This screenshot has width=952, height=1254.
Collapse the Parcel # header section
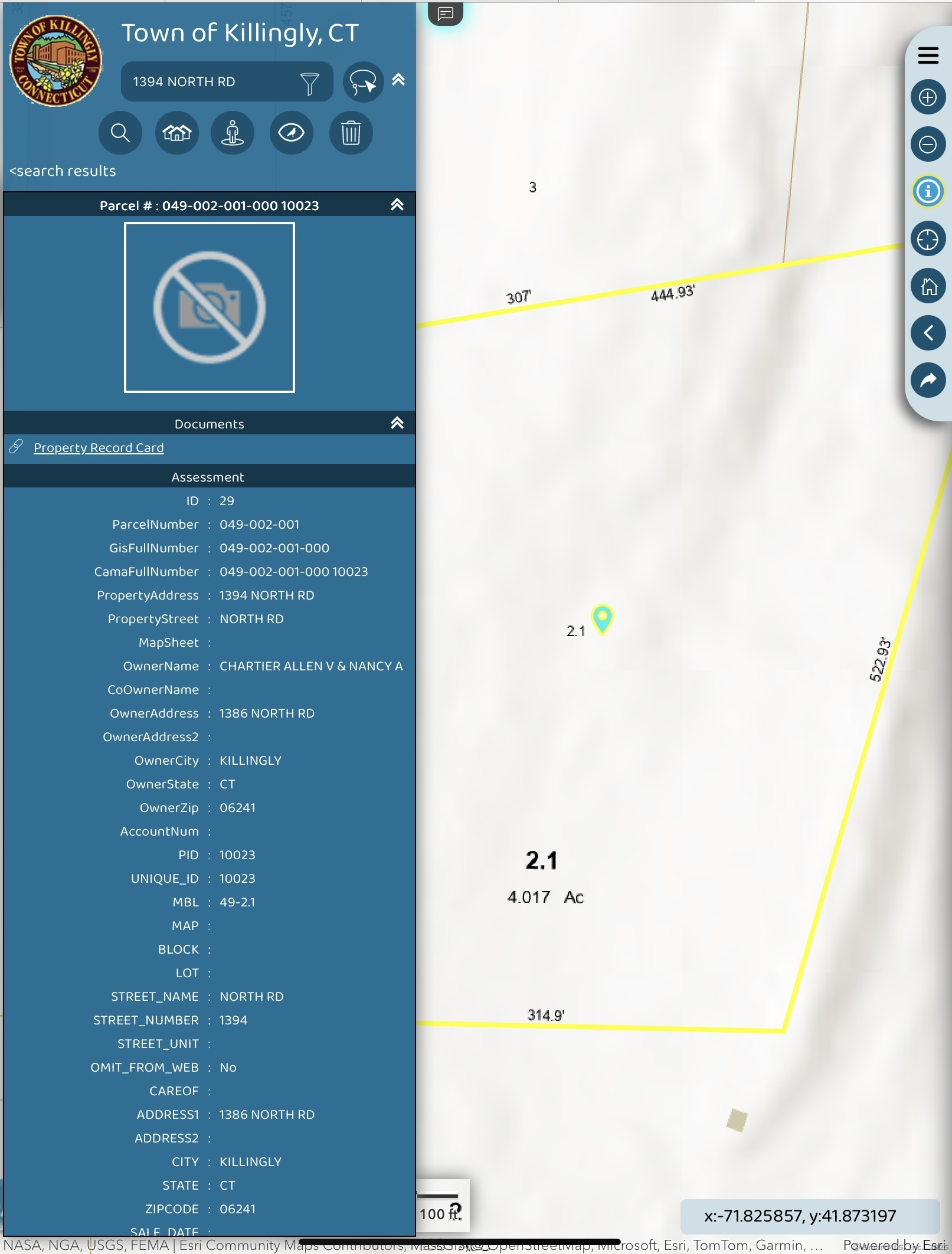pos(397,205)
